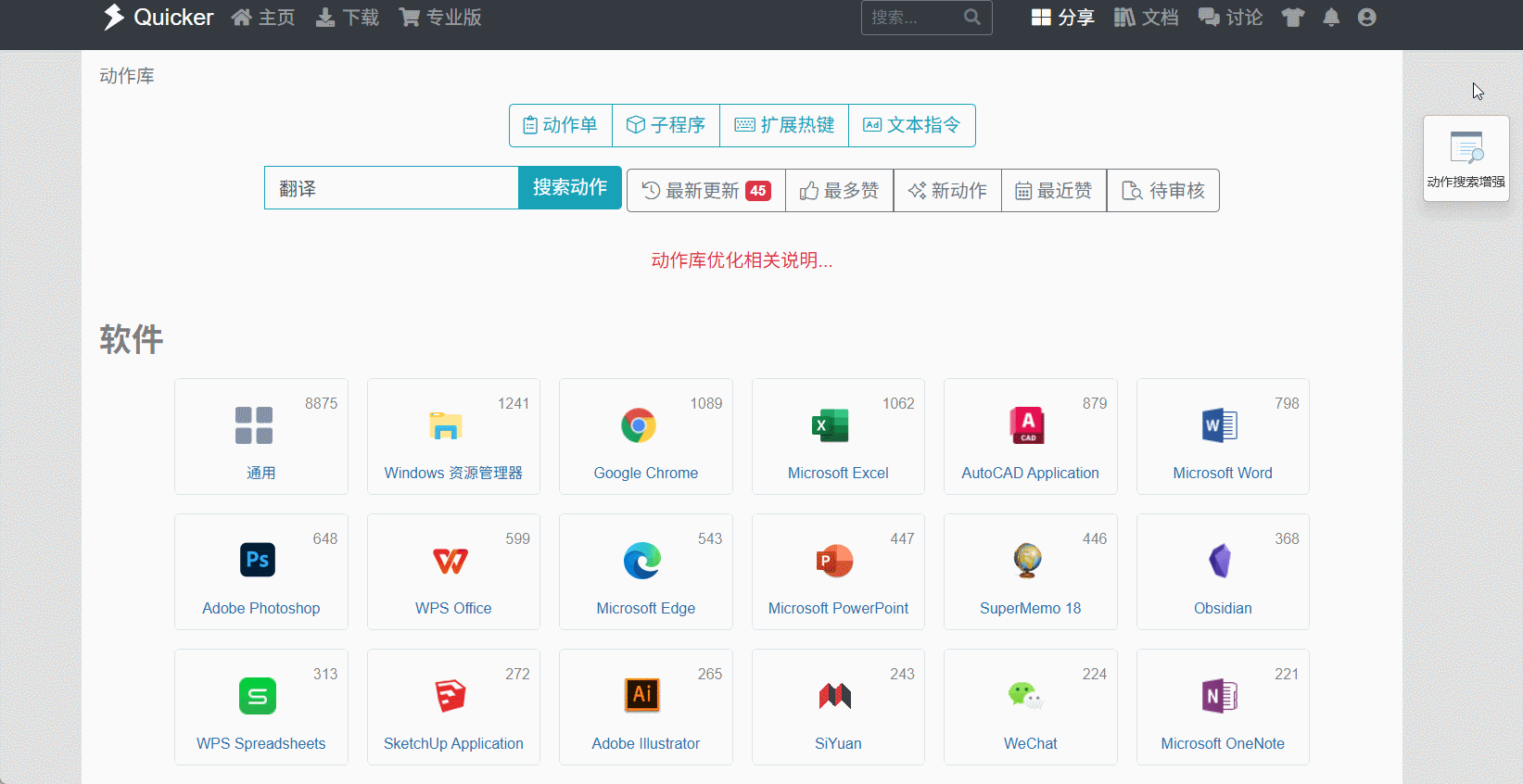Go to 主页 in top navigation
Screen dimensions: 1523x784
click(263, 18)
